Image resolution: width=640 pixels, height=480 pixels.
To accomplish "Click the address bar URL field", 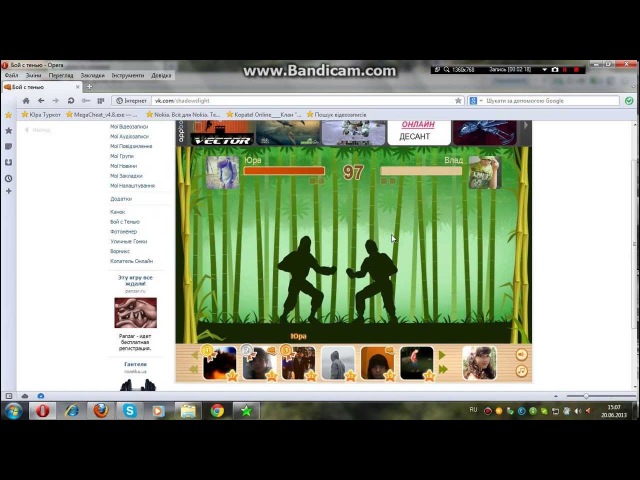I will click(302, 100).
